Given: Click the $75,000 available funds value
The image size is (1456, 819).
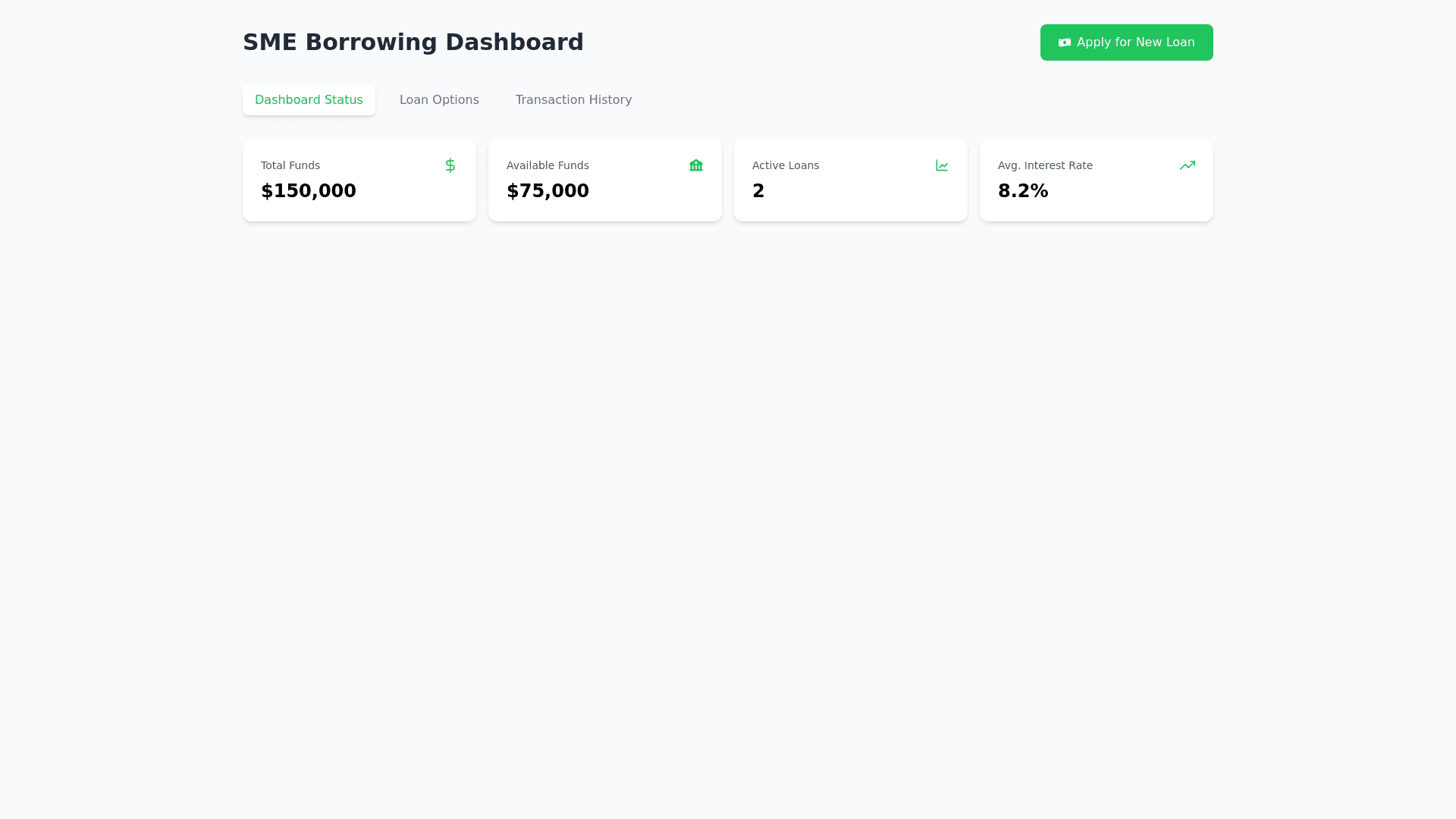Looking at the screenshot, I should [547, 191].
